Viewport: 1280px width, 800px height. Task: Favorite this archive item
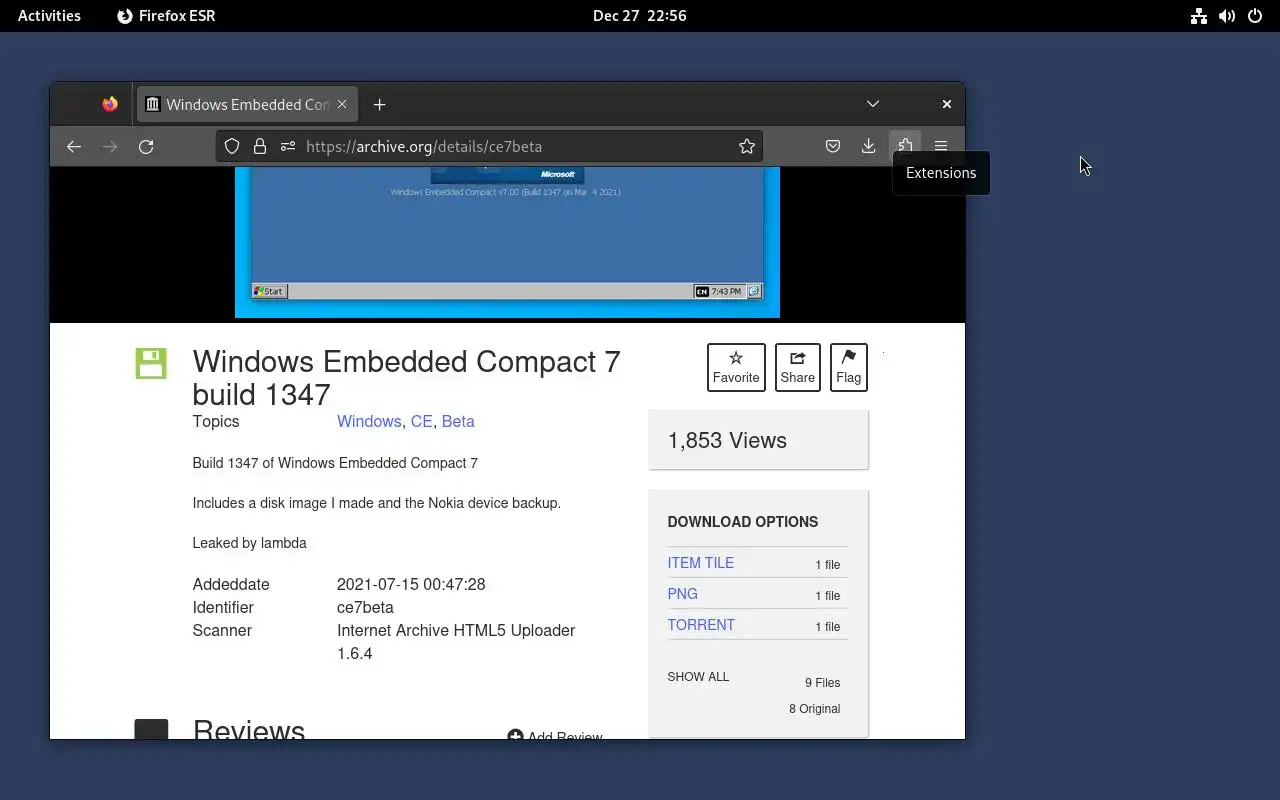(x=736, y=367)
